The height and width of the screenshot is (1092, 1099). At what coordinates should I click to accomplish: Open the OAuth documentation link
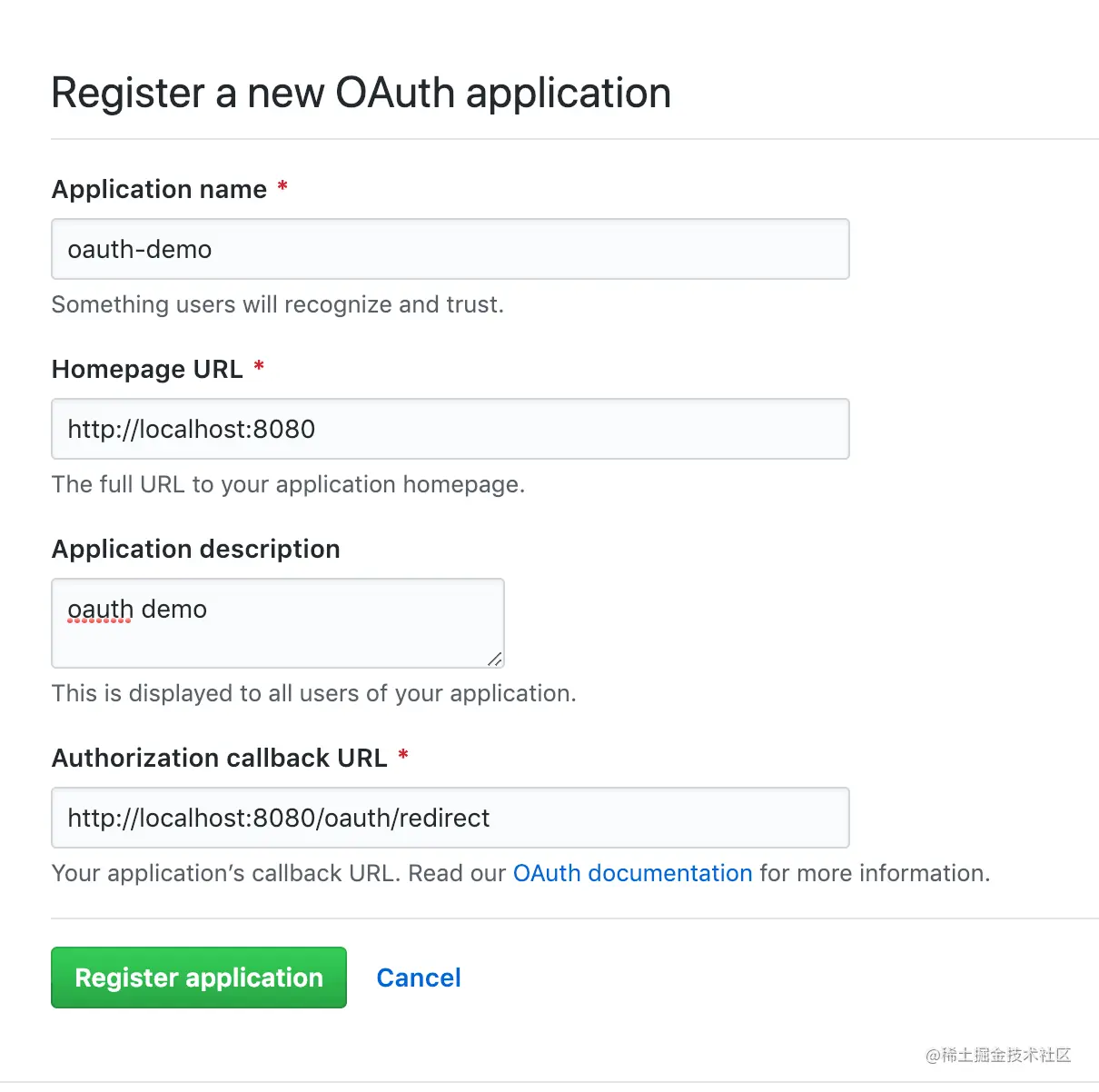[632, 873]
